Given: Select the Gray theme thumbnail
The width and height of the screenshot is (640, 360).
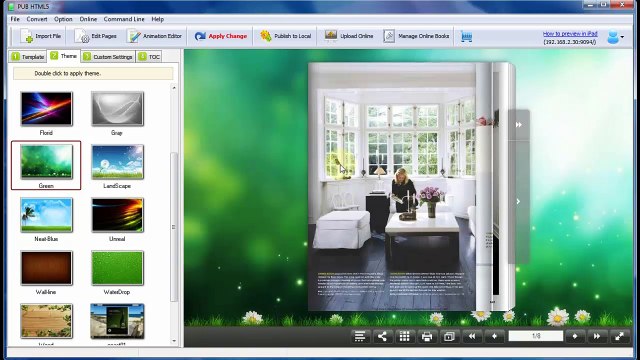Looking at the screenshot, I should tap(118, 109).
